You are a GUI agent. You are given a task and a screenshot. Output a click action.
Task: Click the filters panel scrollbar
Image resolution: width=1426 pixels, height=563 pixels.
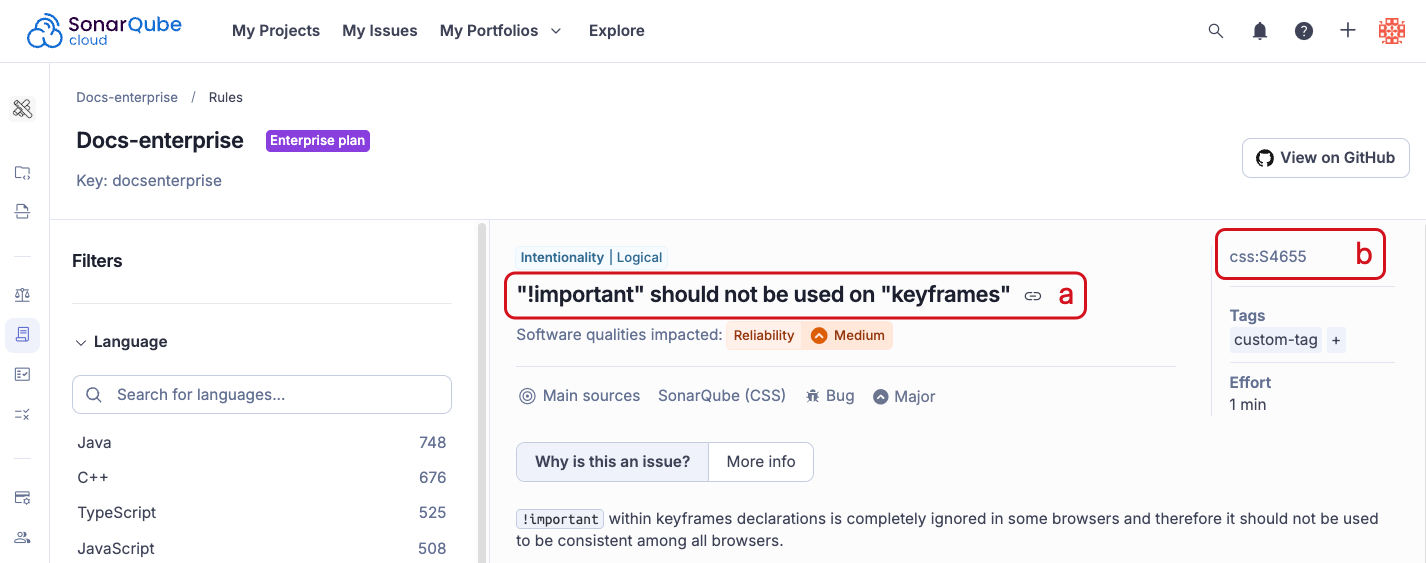pyautogui.click(x=481, y=392)
